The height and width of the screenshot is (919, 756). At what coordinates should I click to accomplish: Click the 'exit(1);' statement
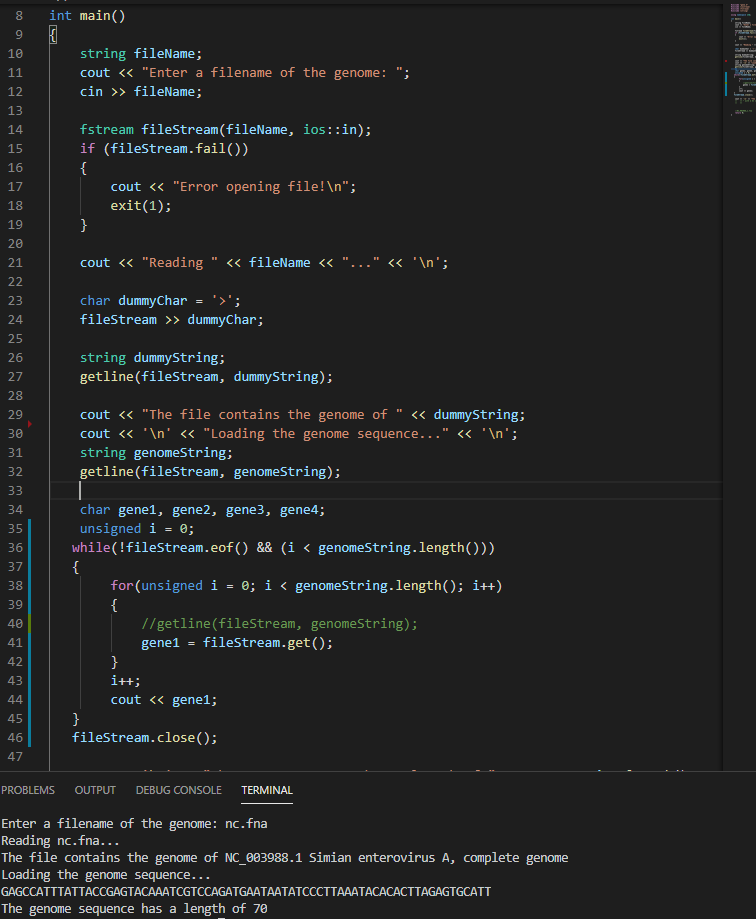141,206
